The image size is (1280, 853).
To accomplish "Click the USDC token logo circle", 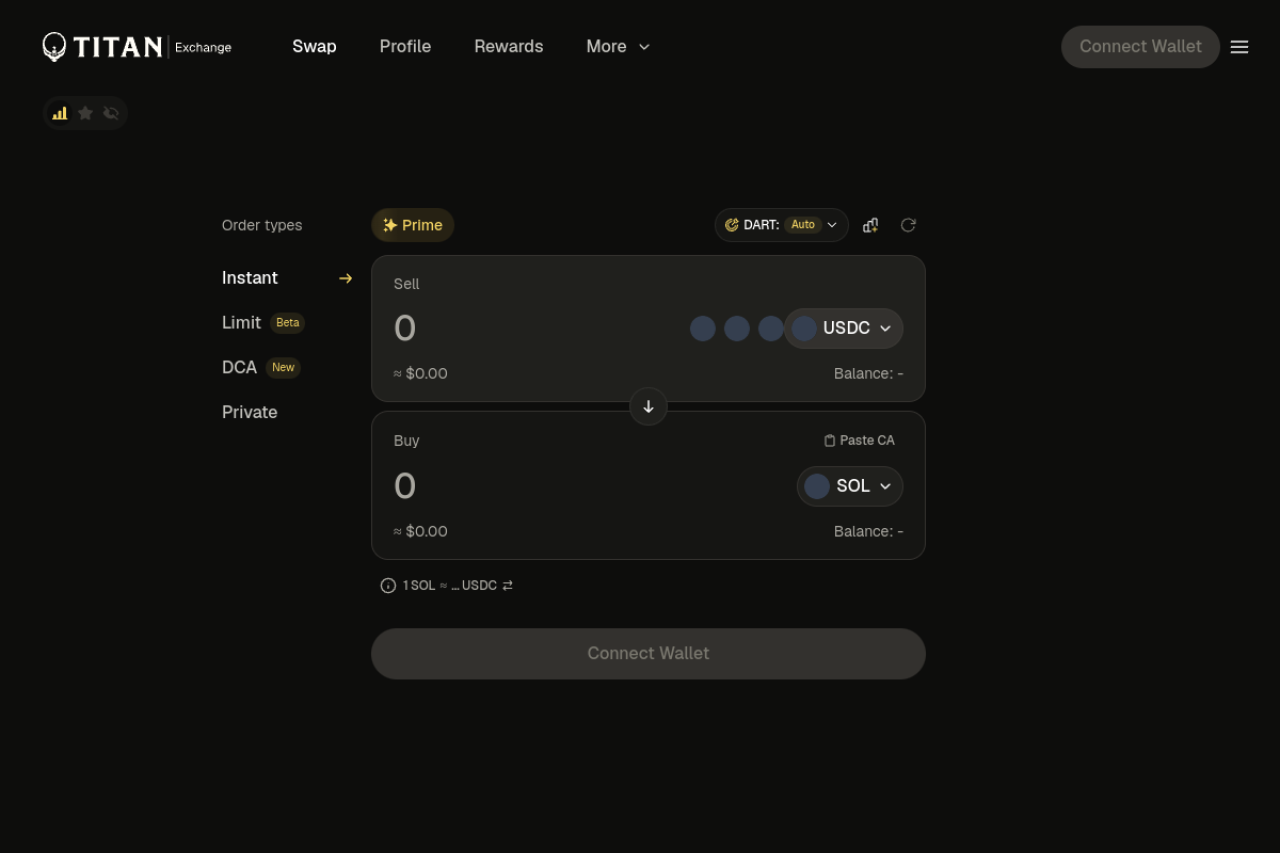I will click(x=804, y=328).
